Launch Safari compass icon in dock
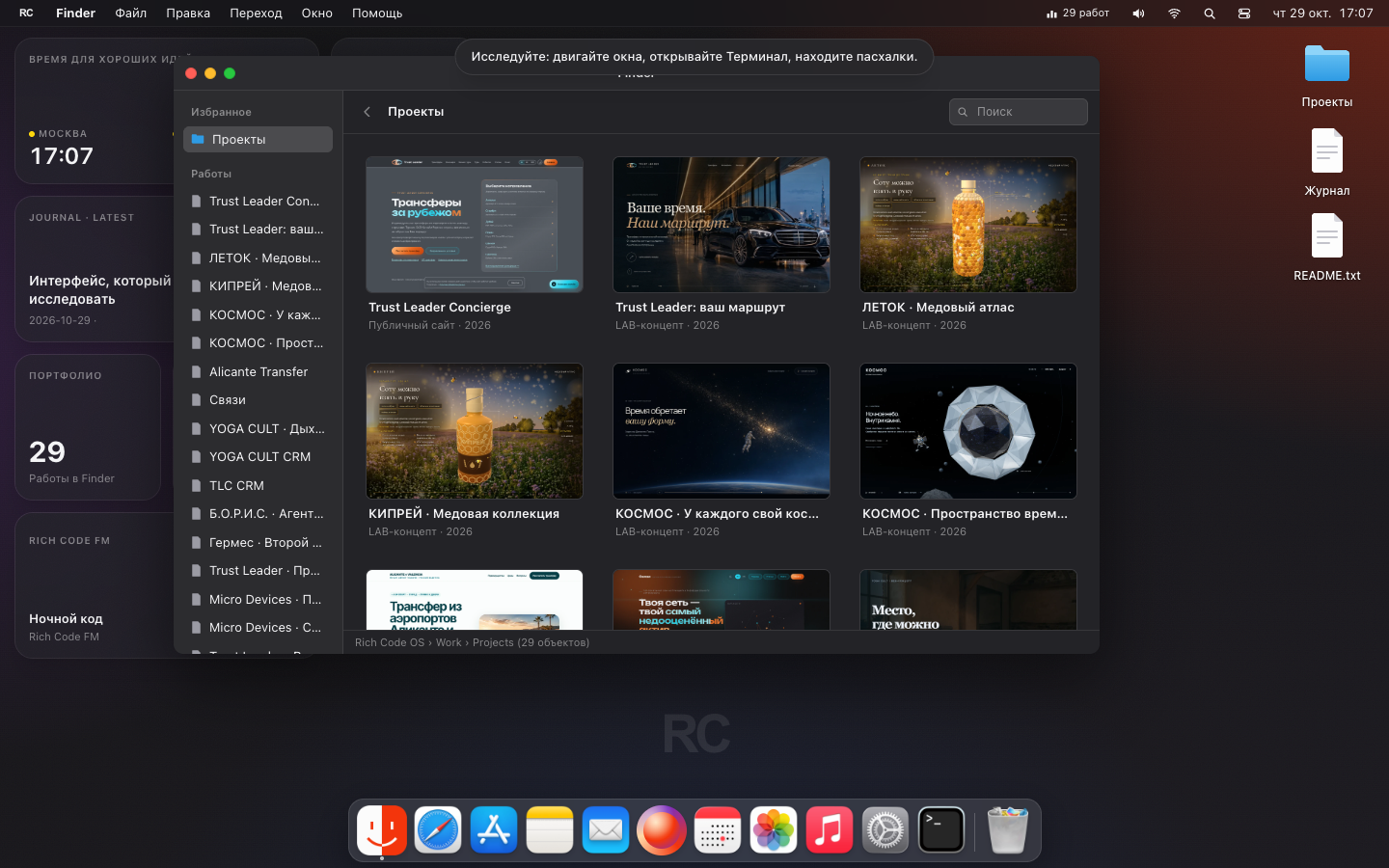Screen dimensions: 1389x868 tap(438, 829)
